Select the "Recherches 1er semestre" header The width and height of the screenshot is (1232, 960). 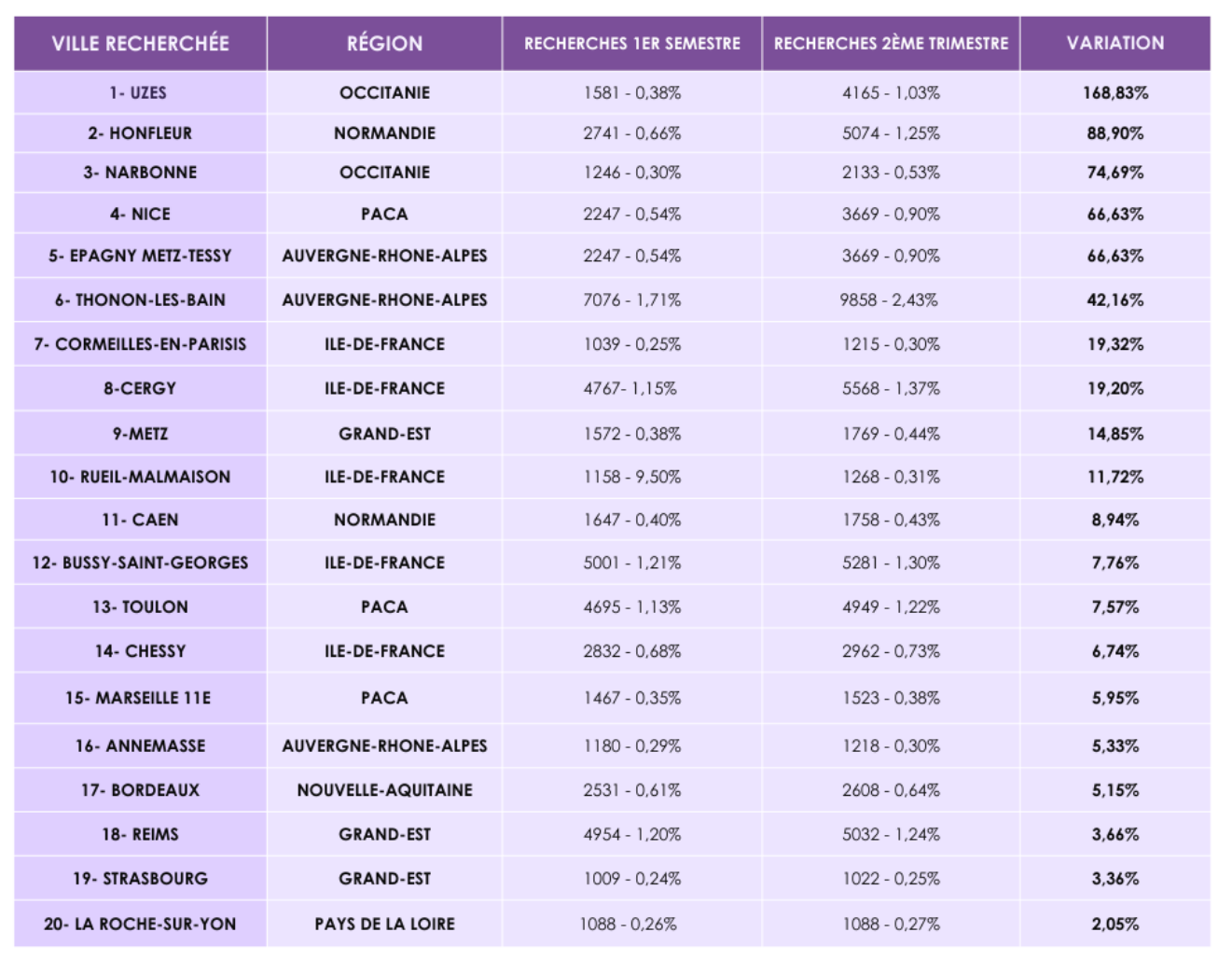click(632, 43)
